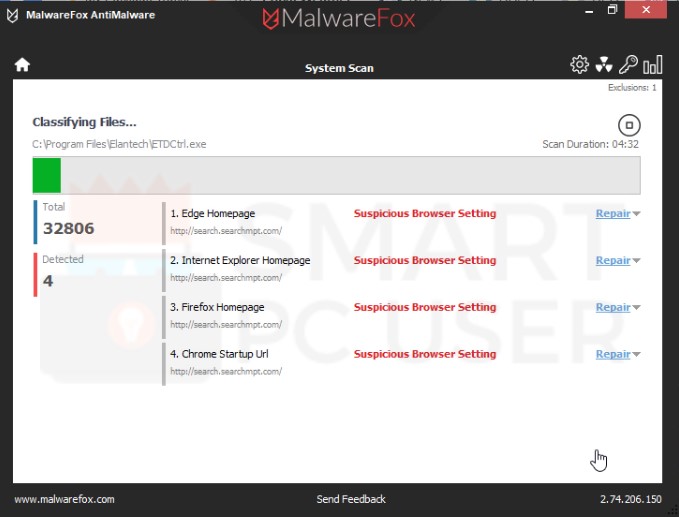Close the MalwareFox window
This screenshot has width=679, height=517.
click(646, 10)
